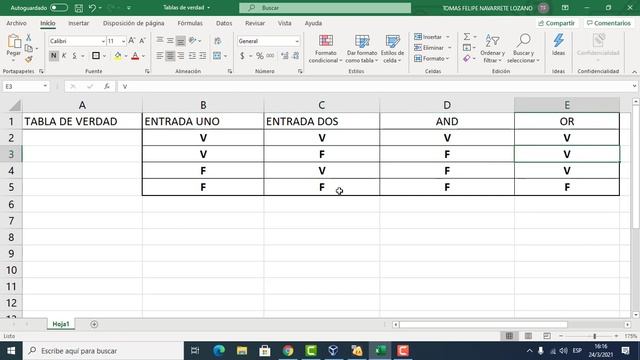Viewport: 640px width, 360px height.
Task: Open Conditional Formatting (Formato condicional)
Action: point(325,49)
